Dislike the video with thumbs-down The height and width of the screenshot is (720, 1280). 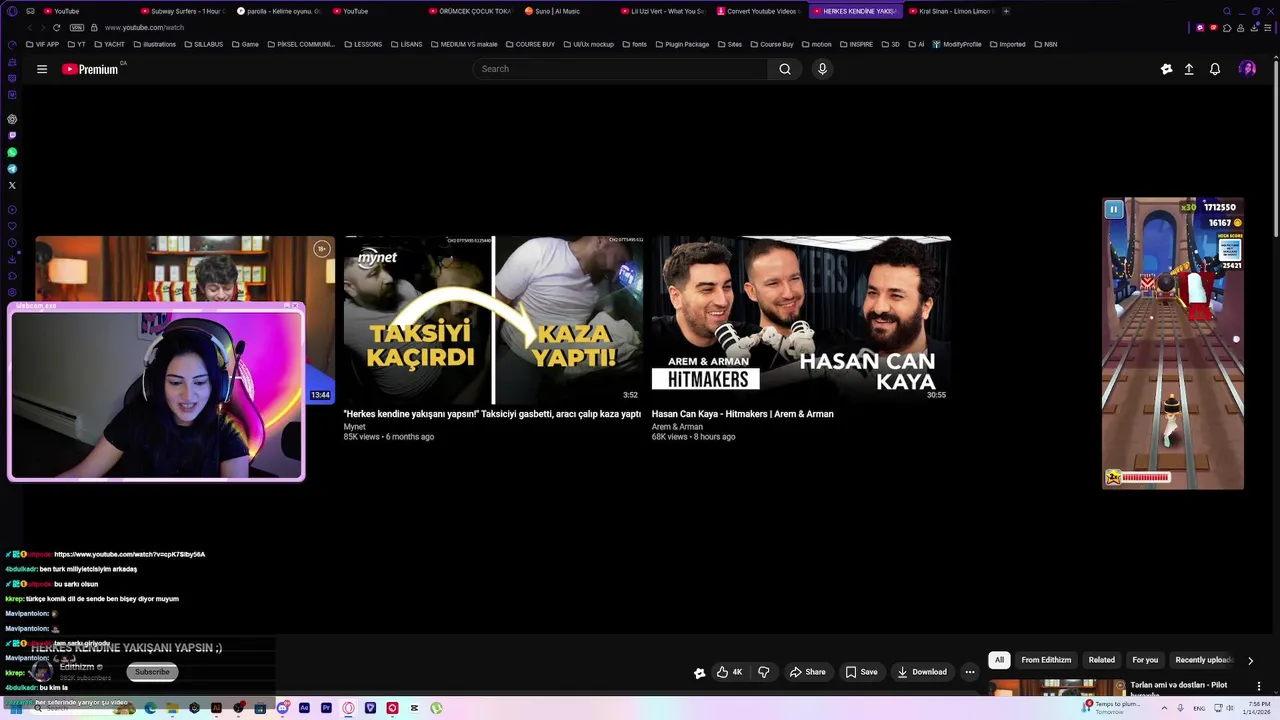coord(763,672)
